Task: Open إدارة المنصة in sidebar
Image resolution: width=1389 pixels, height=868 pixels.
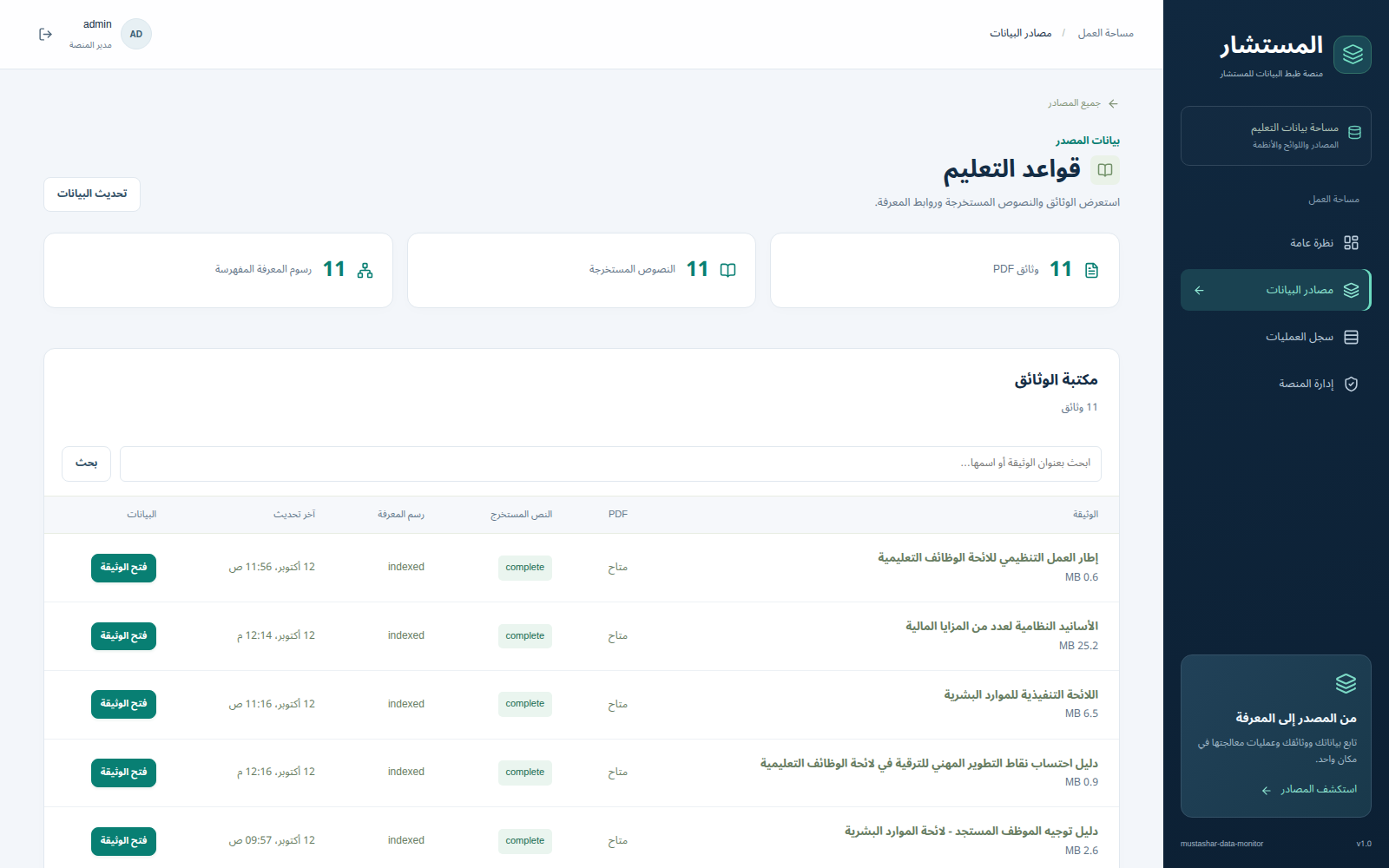Action: (1276, 384)
